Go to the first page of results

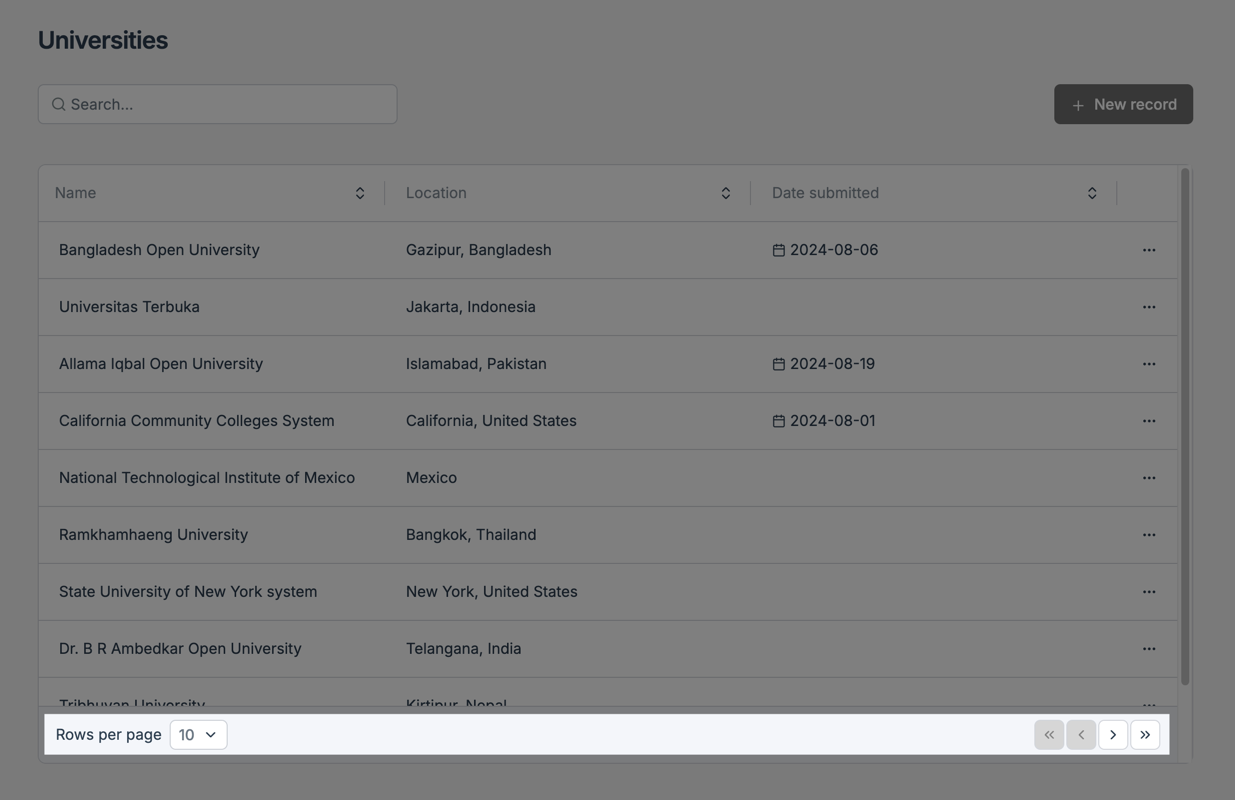tap(1048, 735)
